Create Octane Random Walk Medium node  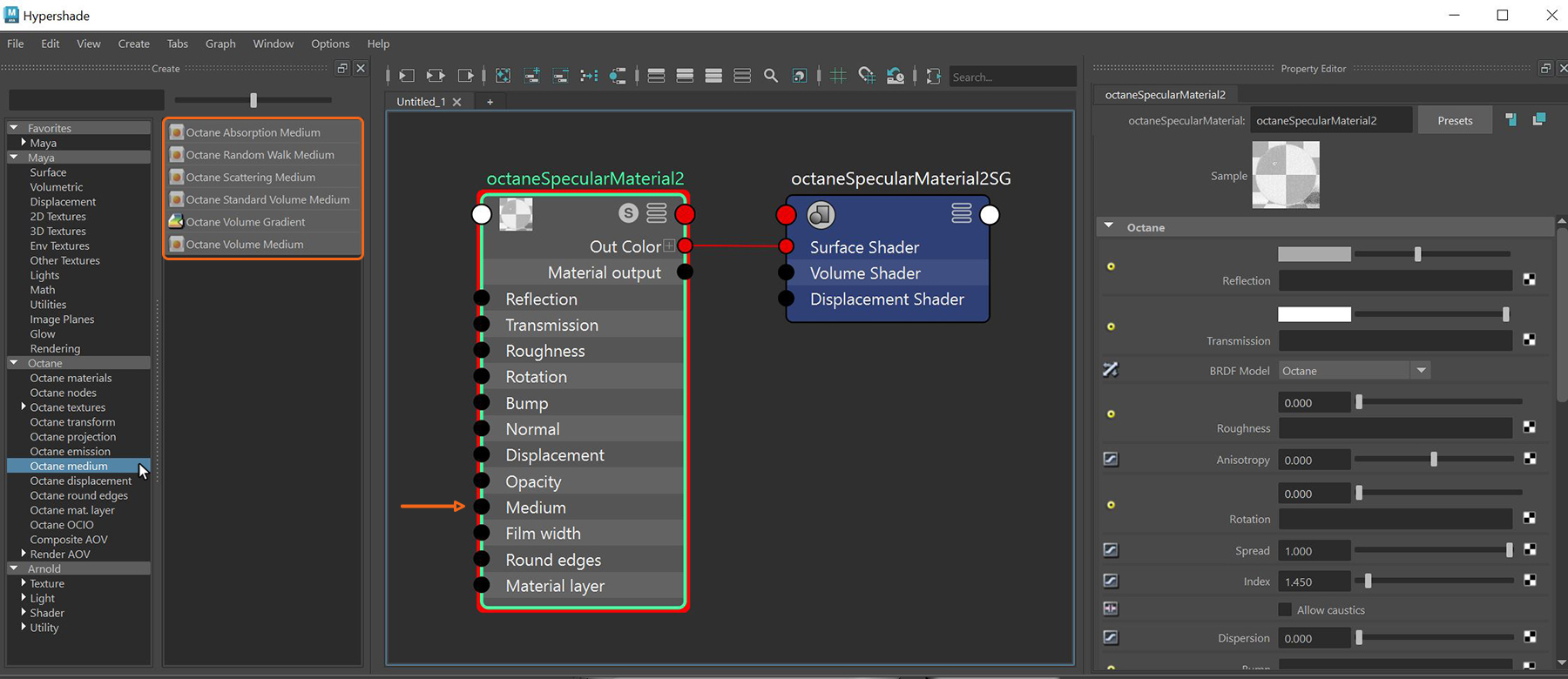264,155
